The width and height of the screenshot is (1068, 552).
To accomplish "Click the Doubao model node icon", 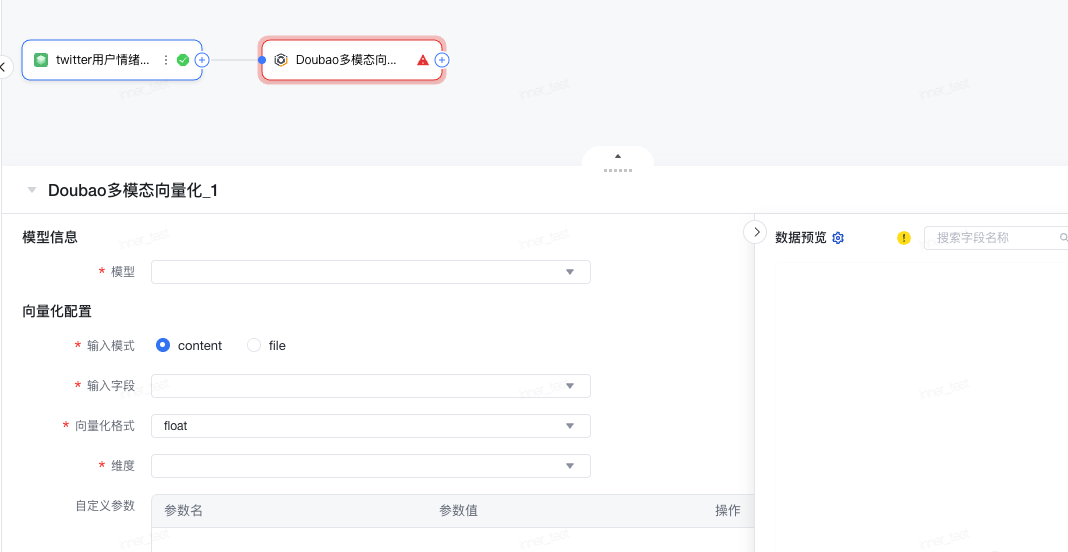I will (x=281, y=60).
